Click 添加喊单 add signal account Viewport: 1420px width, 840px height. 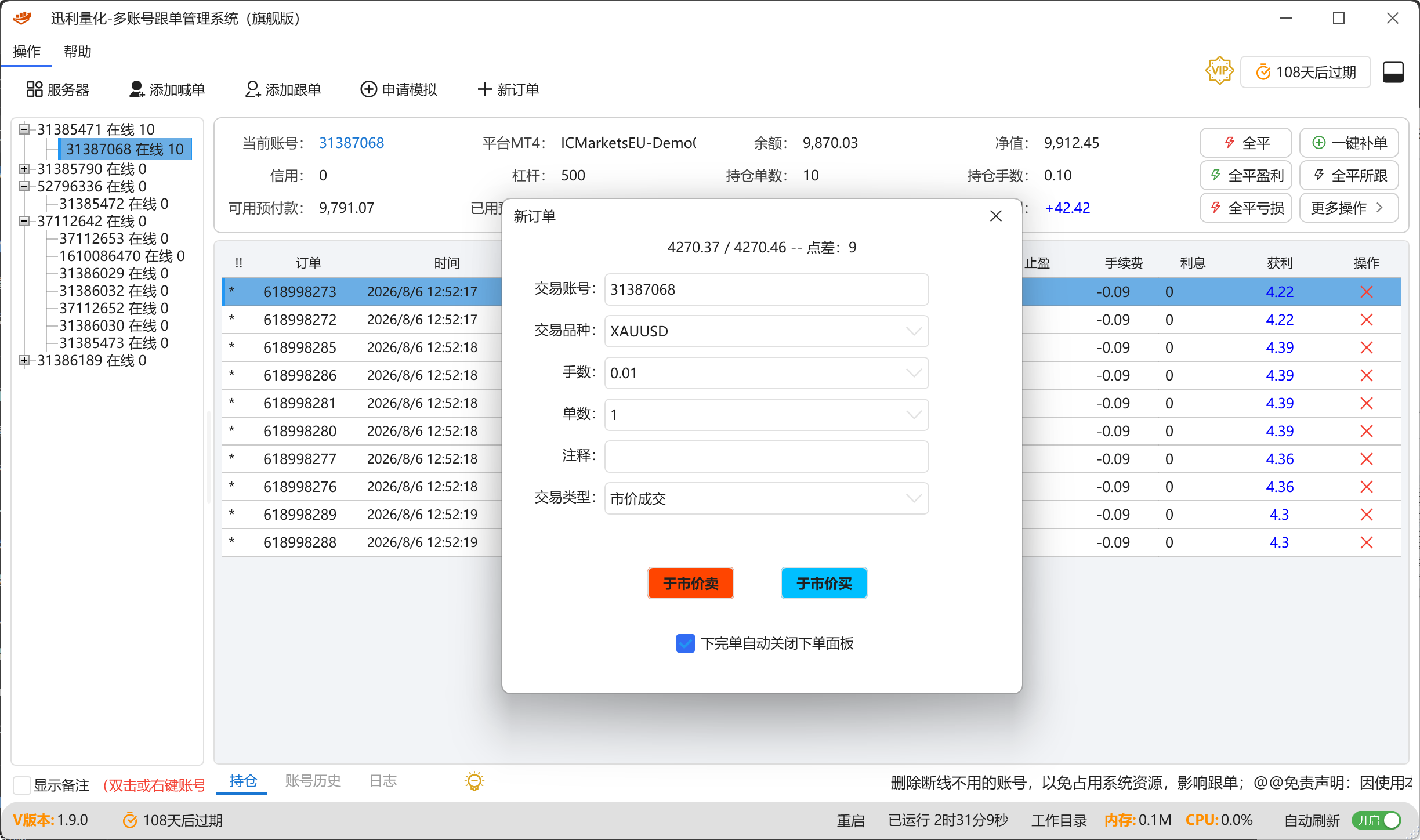pyautogui.click(x=166, y=89)
